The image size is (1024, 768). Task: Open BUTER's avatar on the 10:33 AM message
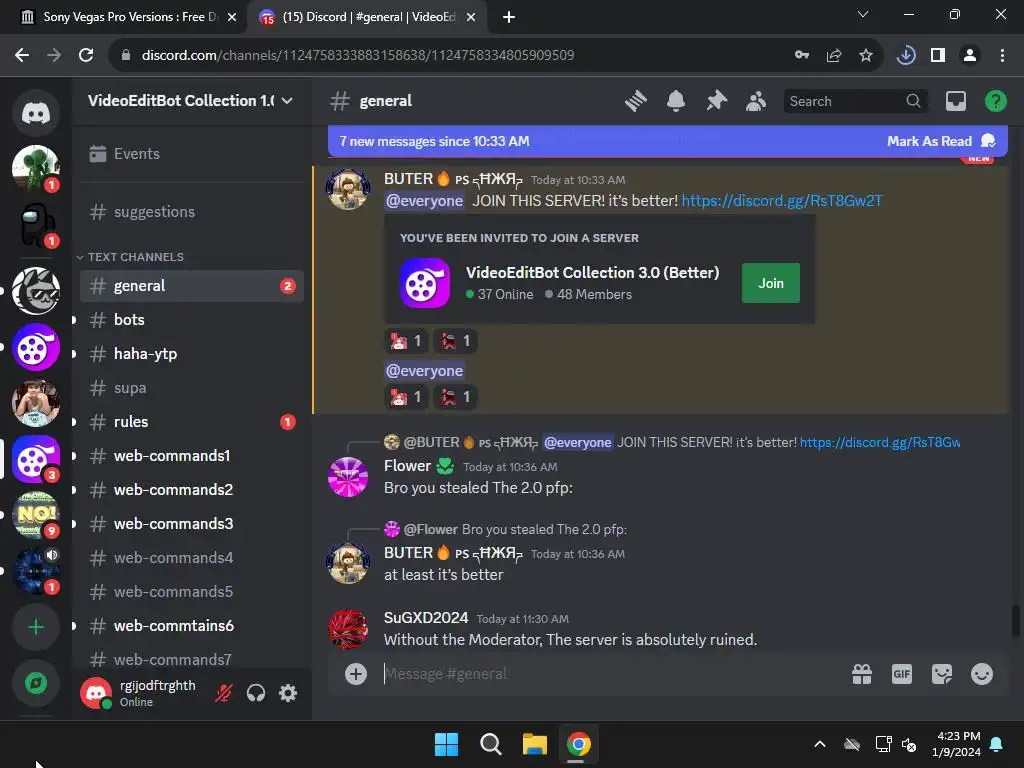click(x=348, y=190)
